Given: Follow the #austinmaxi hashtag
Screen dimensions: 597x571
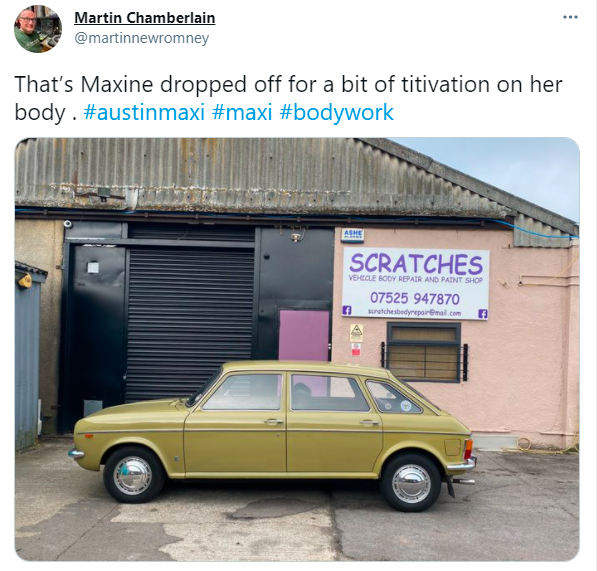Looking at the screenshot, I should [144, 112].
